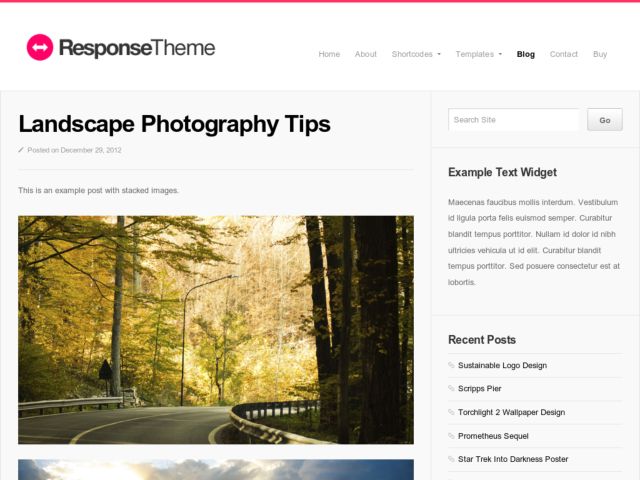The image size is (640, 480).
Task: Open the About page in navigation
Action: (365, 54)
